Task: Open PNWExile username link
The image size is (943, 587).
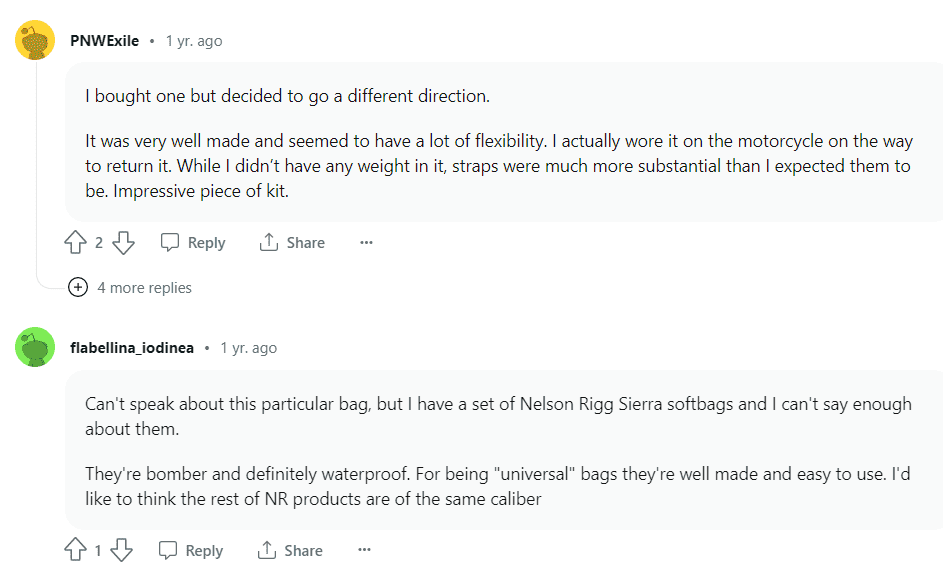Action: coord(104,41)
